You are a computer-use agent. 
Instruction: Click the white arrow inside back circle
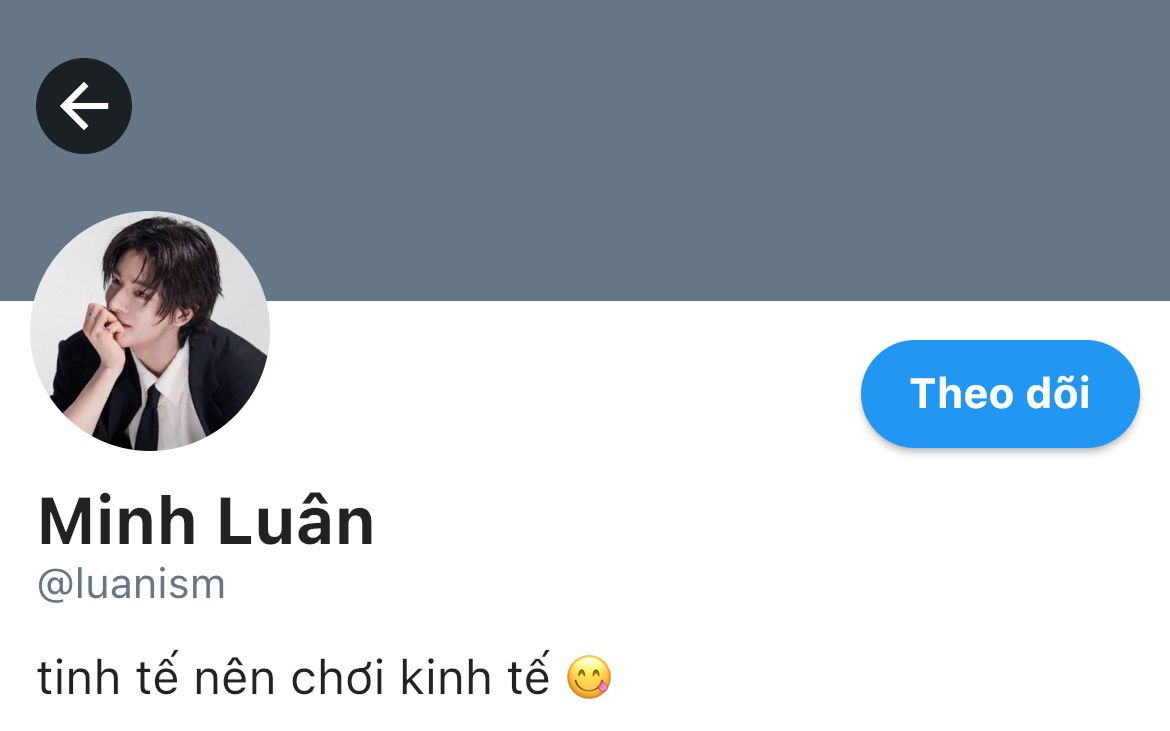[x=84, y=106]
